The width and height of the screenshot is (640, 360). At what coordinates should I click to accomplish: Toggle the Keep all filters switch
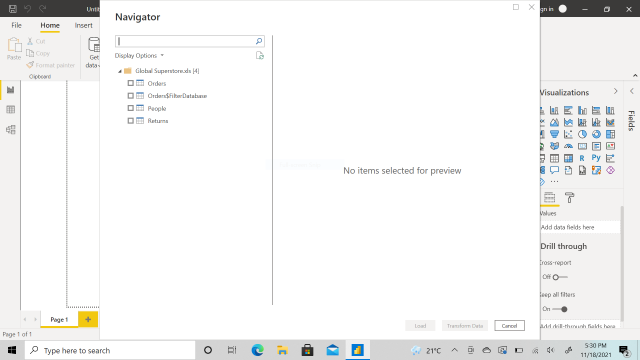(560, 309)
